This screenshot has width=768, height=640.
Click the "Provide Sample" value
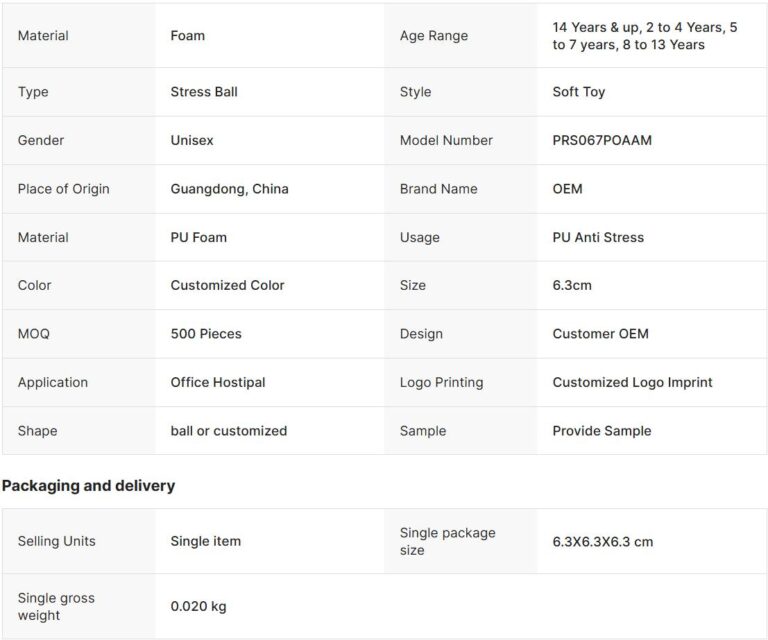click(x=601, y=431)
